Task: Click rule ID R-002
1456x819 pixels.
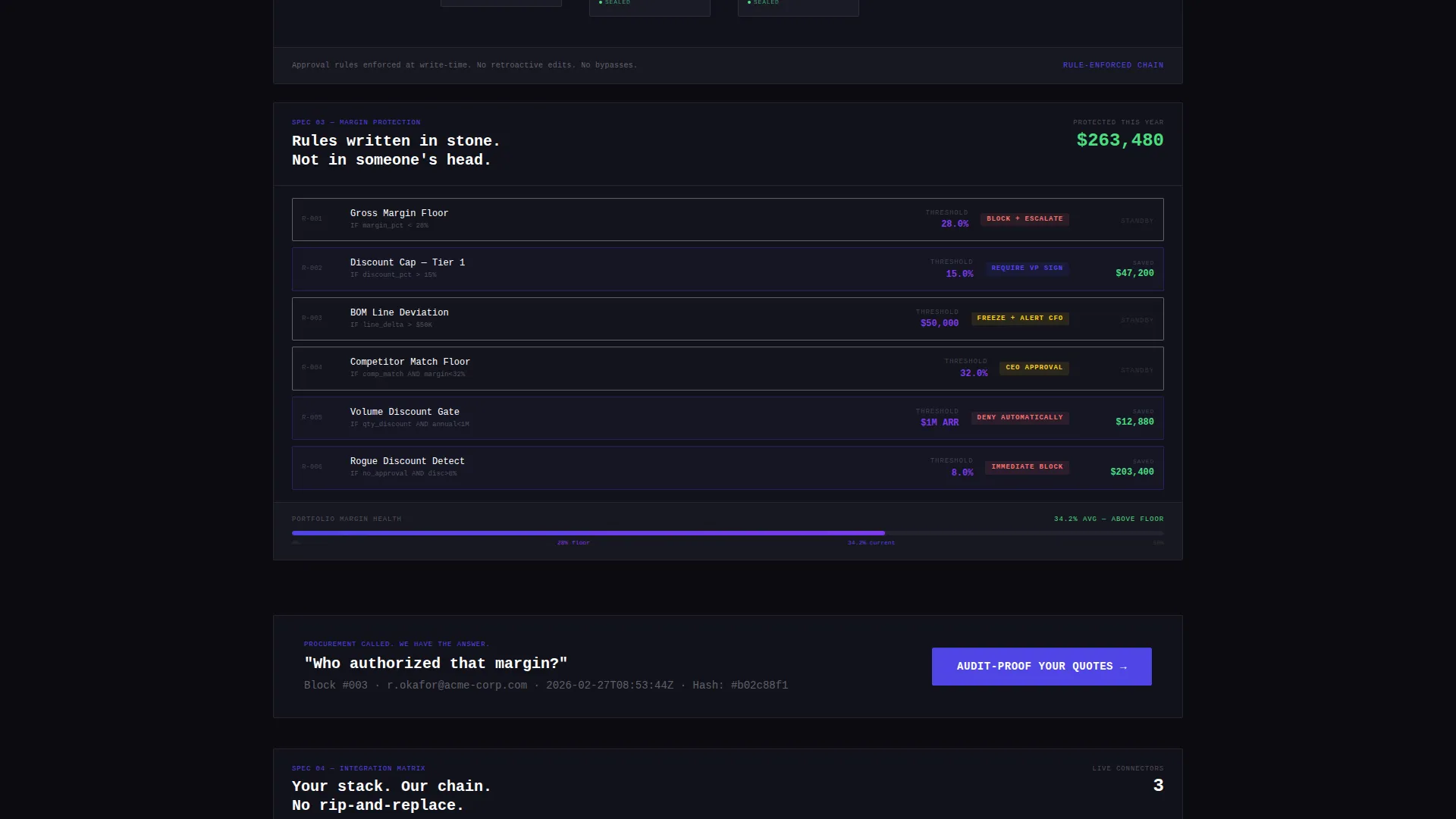Action: (x=312, y=268)
